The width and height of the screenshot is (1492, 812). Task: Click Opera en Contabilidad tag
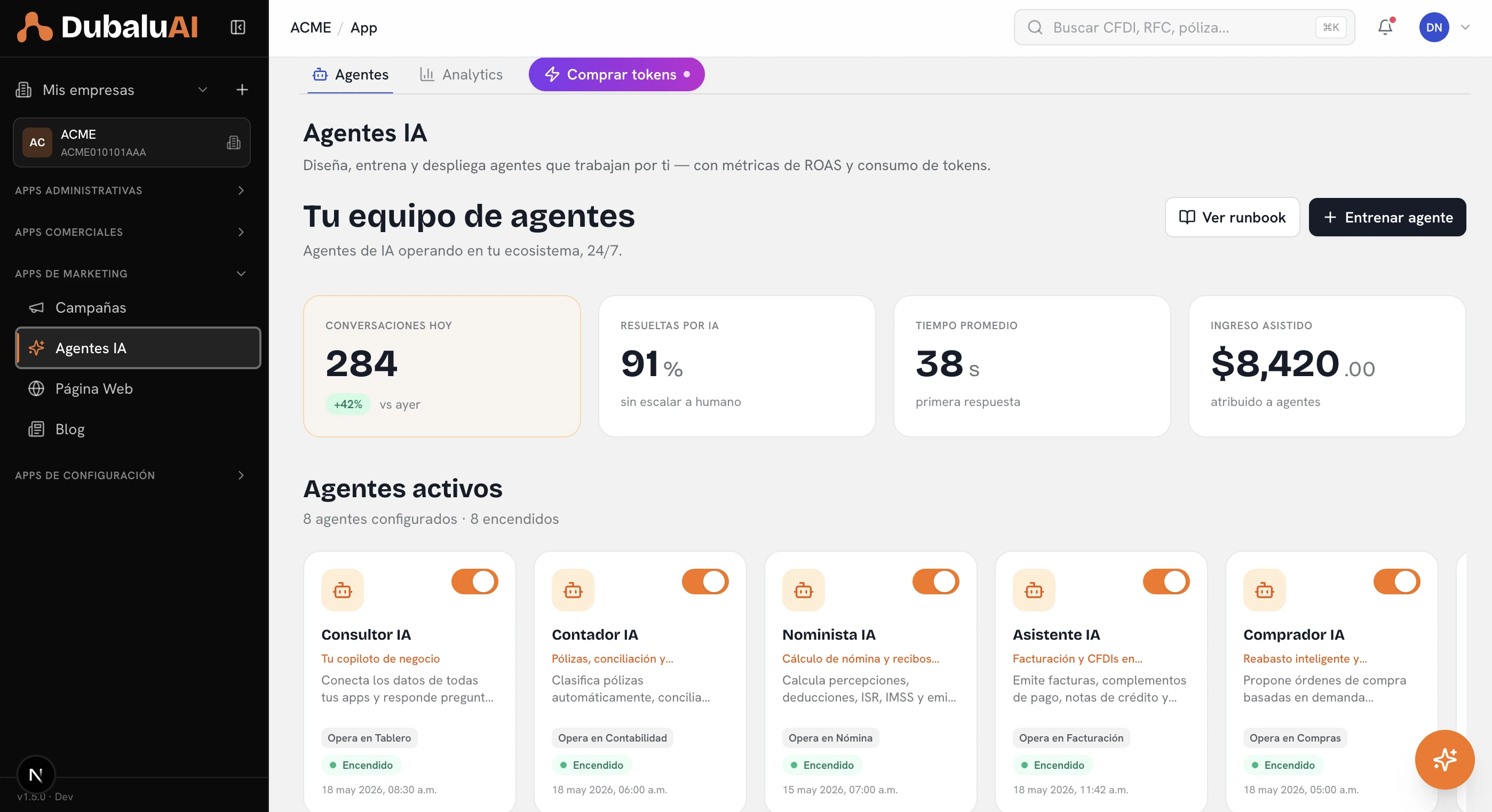coord(612,738)
